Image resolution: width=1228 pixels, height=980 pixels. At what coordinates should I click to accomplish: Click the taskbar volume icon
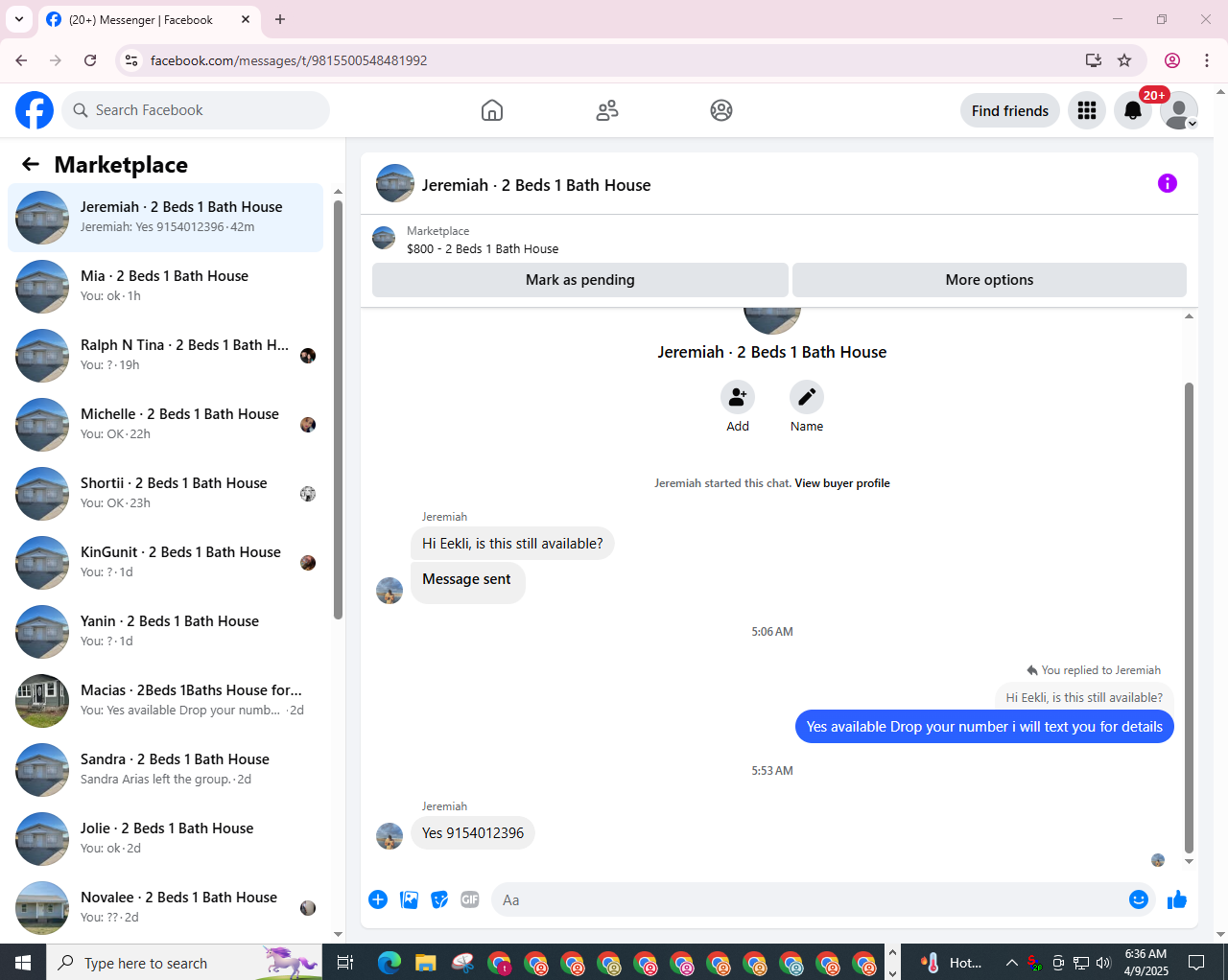1103,963
